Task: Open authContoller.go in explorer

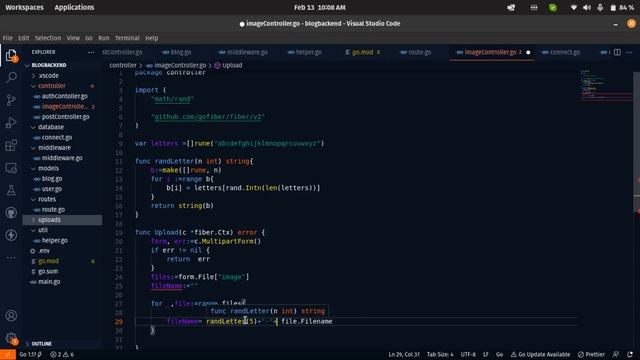Action: click(x=64, y=96)
